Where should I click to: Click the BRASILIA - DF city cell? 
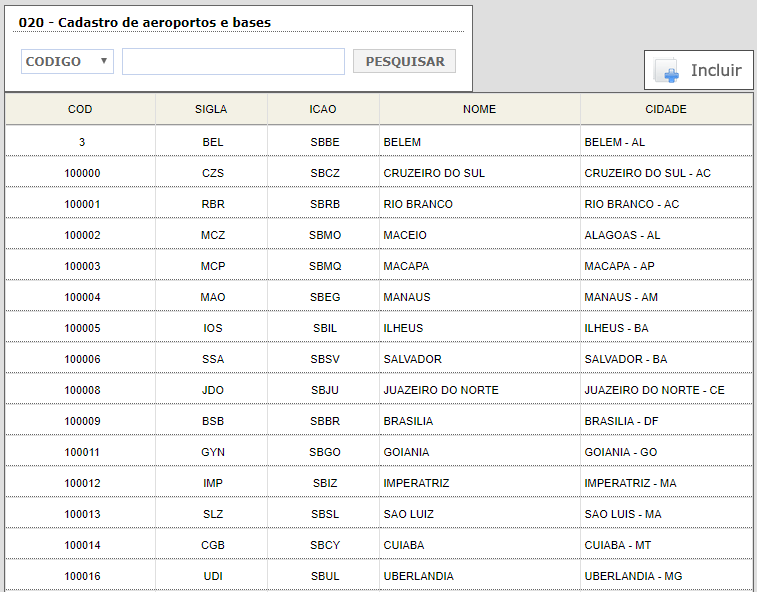pyautogui.click(x=621, y=421)
